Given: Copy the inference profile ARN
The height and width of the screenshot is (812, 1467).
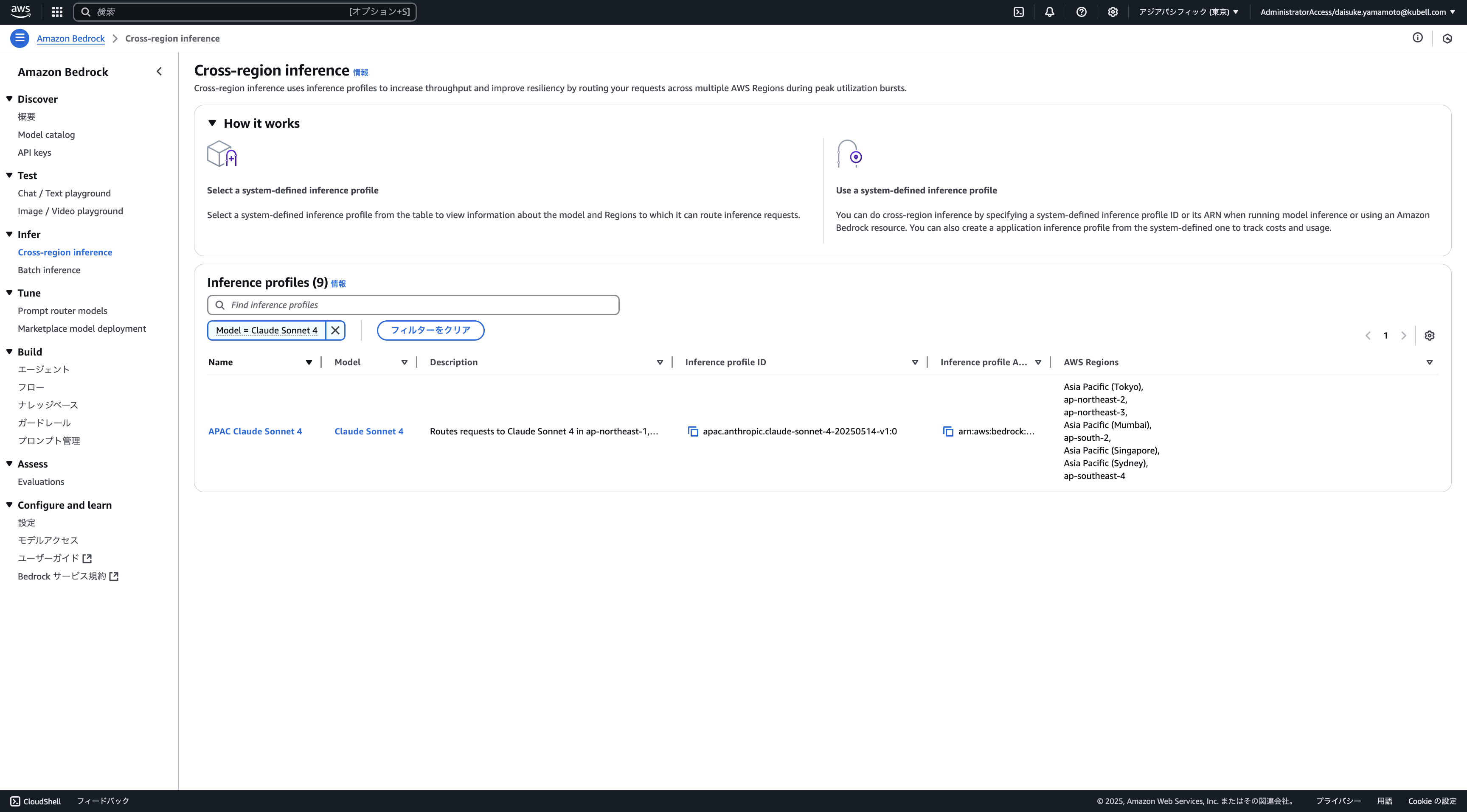Looking at the screenshot, I should tap(948, 431).
